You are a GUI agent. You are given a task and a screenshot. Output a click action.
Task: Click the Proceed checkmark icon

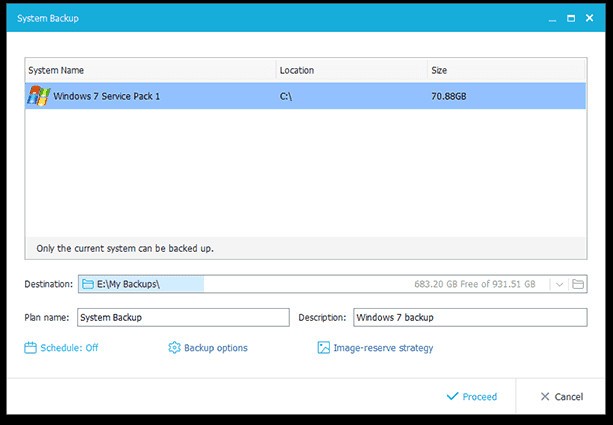452,396
